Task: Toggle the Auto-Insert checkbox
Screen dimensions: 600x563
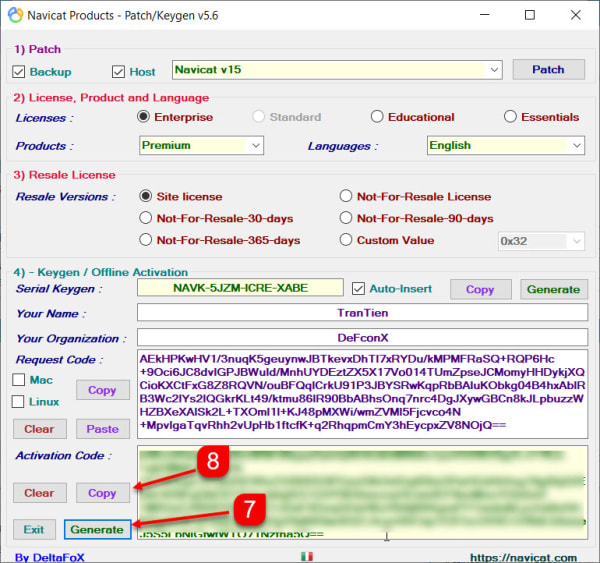Action: pos(358,289)
